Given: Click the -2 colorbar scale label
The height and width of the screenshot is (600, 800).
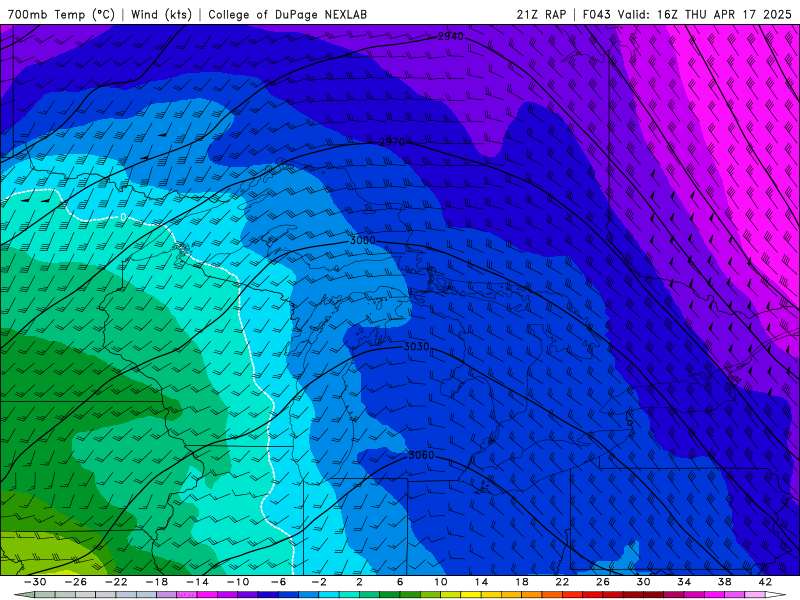Looking at the screenshot, I should tap(319, 582).
